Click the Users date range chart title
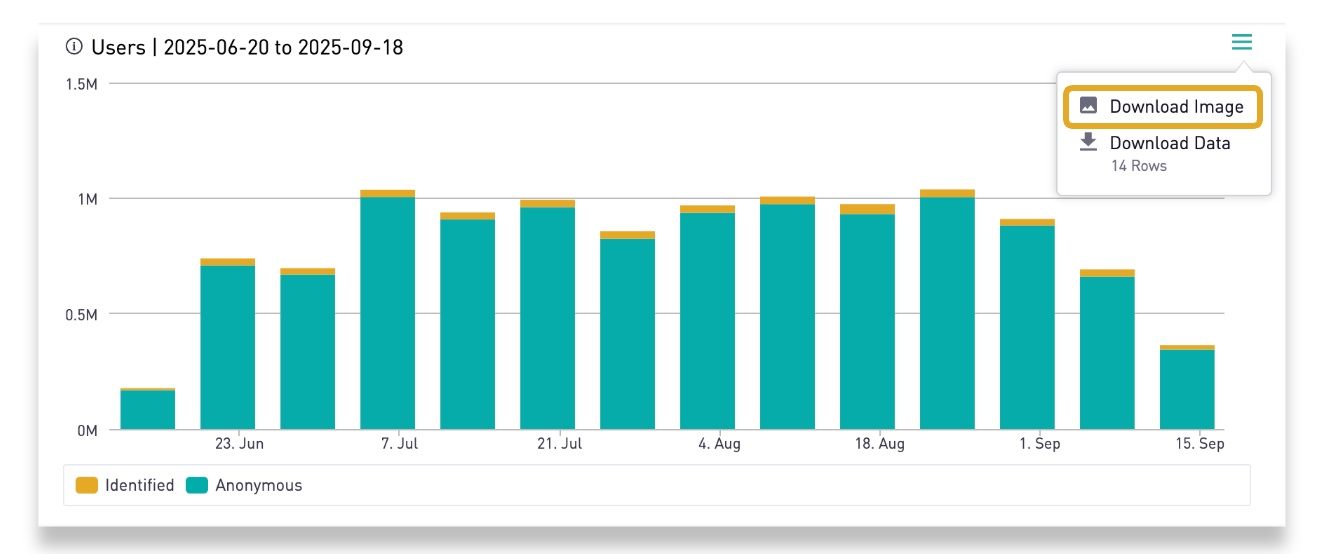Screen dimensions: 1322x554 coord(247,47)
